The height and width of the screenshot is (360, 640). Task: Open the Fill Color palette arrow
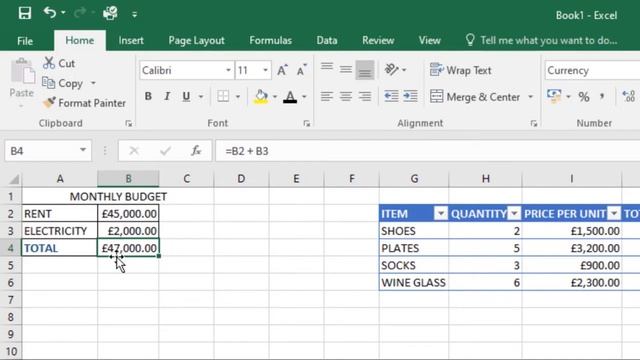(x=275, y=97)
